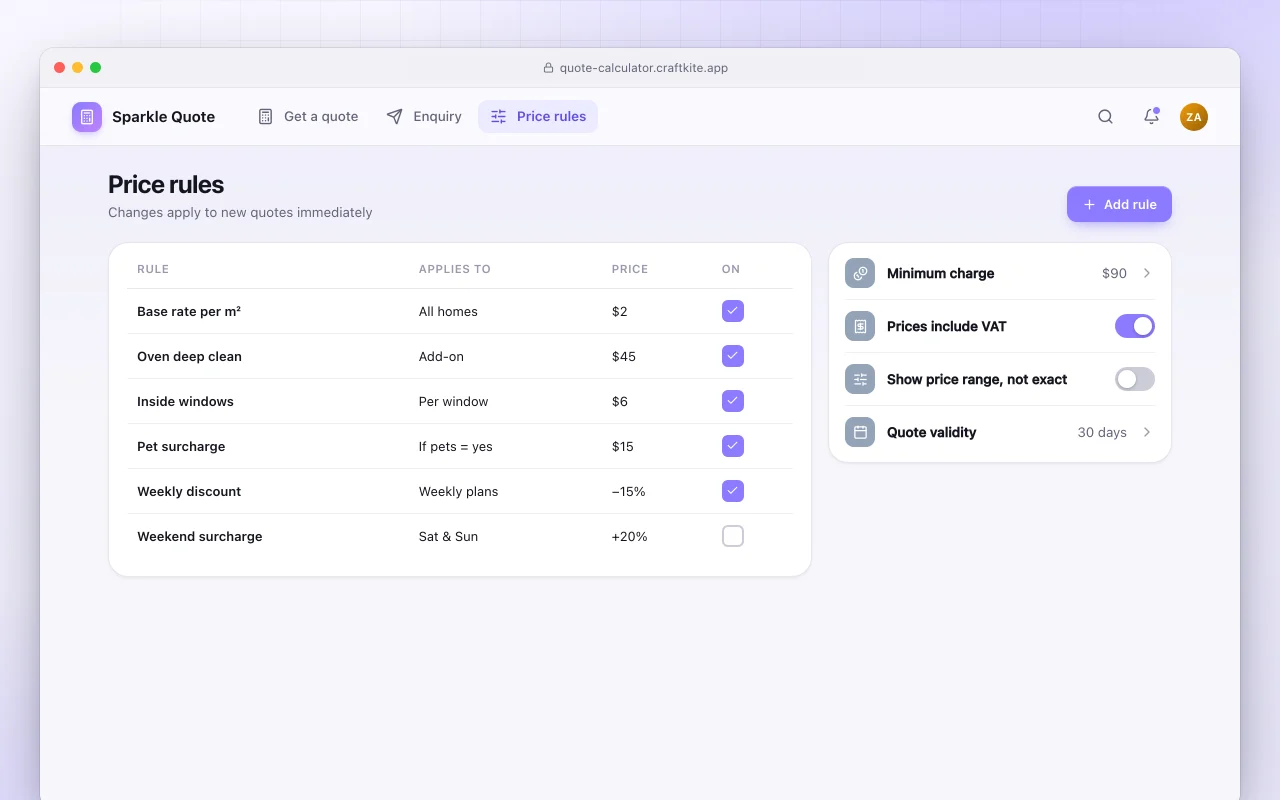This screenshot has width=1280, height=800.
Task: Click the Quote validity calendar icon
Action: pos(860,432)
